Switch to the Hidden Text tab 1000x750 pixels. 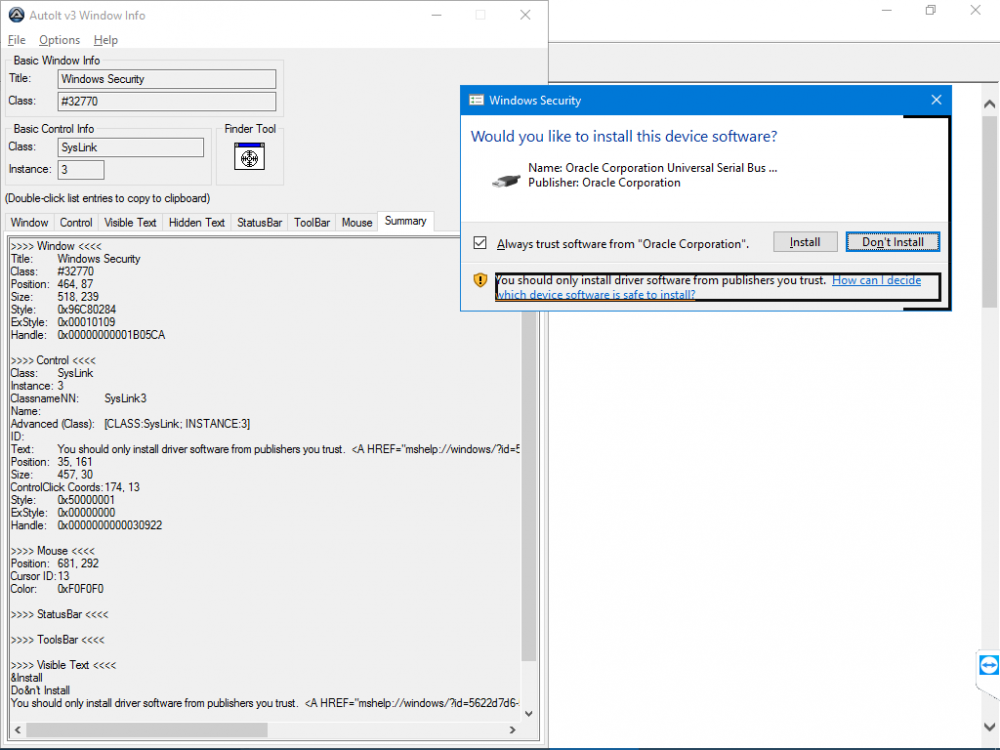(x=196, y=223)
